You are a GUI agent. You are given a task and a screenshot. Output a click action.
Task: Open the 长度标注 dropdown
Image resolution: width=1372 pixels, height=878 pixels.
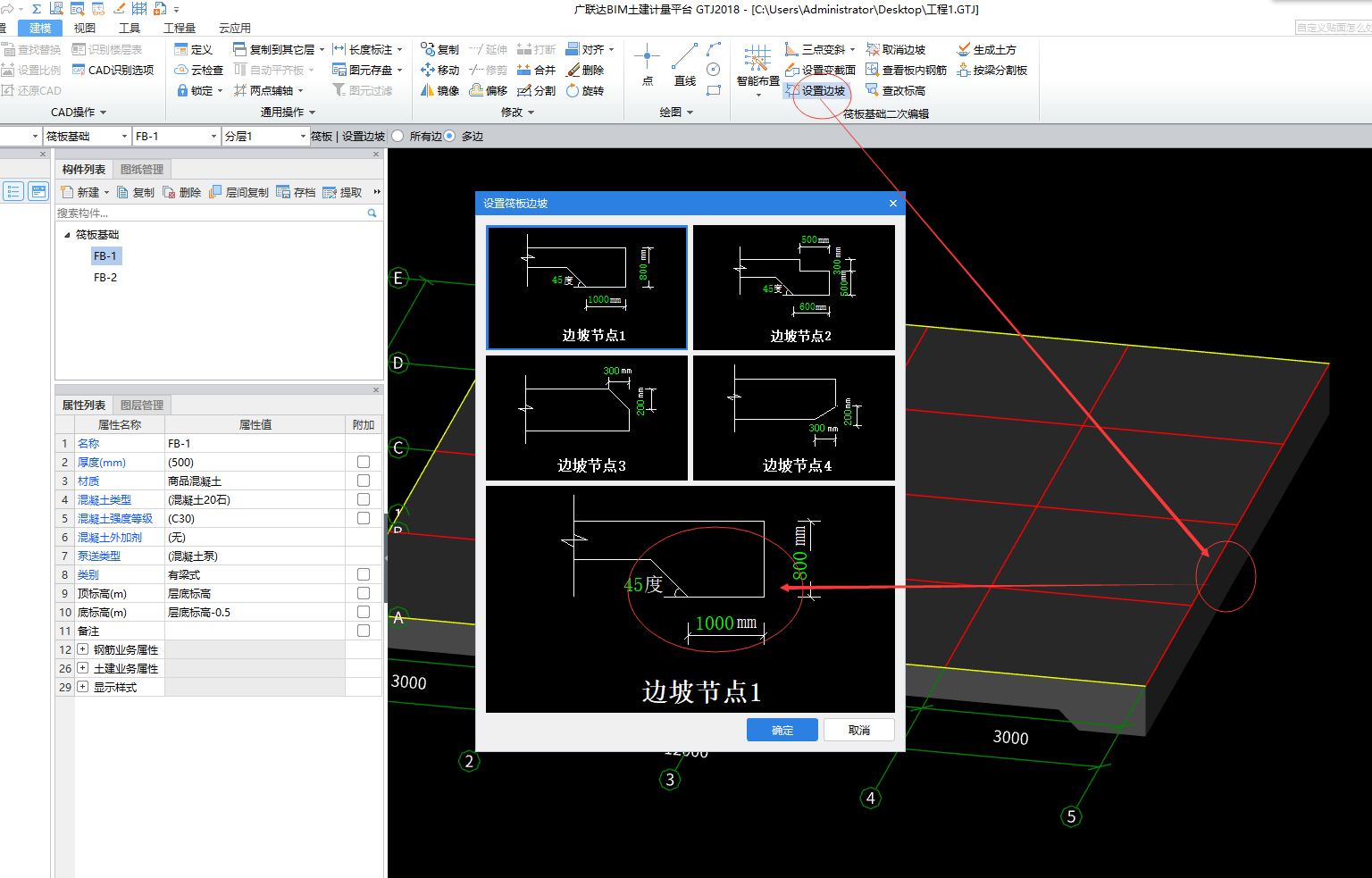399,50
